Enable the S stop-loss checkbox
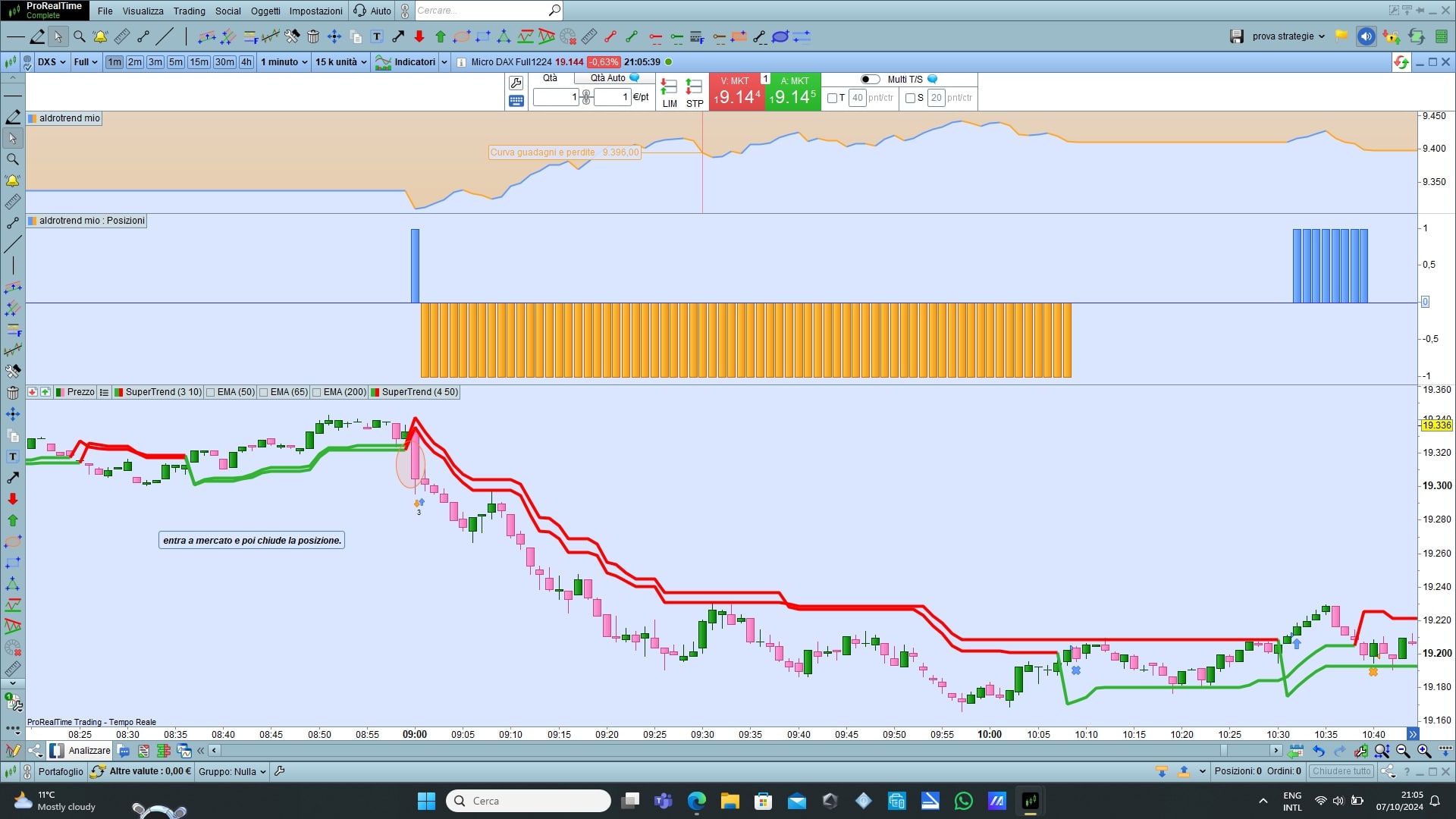 (x=910, y=98)
